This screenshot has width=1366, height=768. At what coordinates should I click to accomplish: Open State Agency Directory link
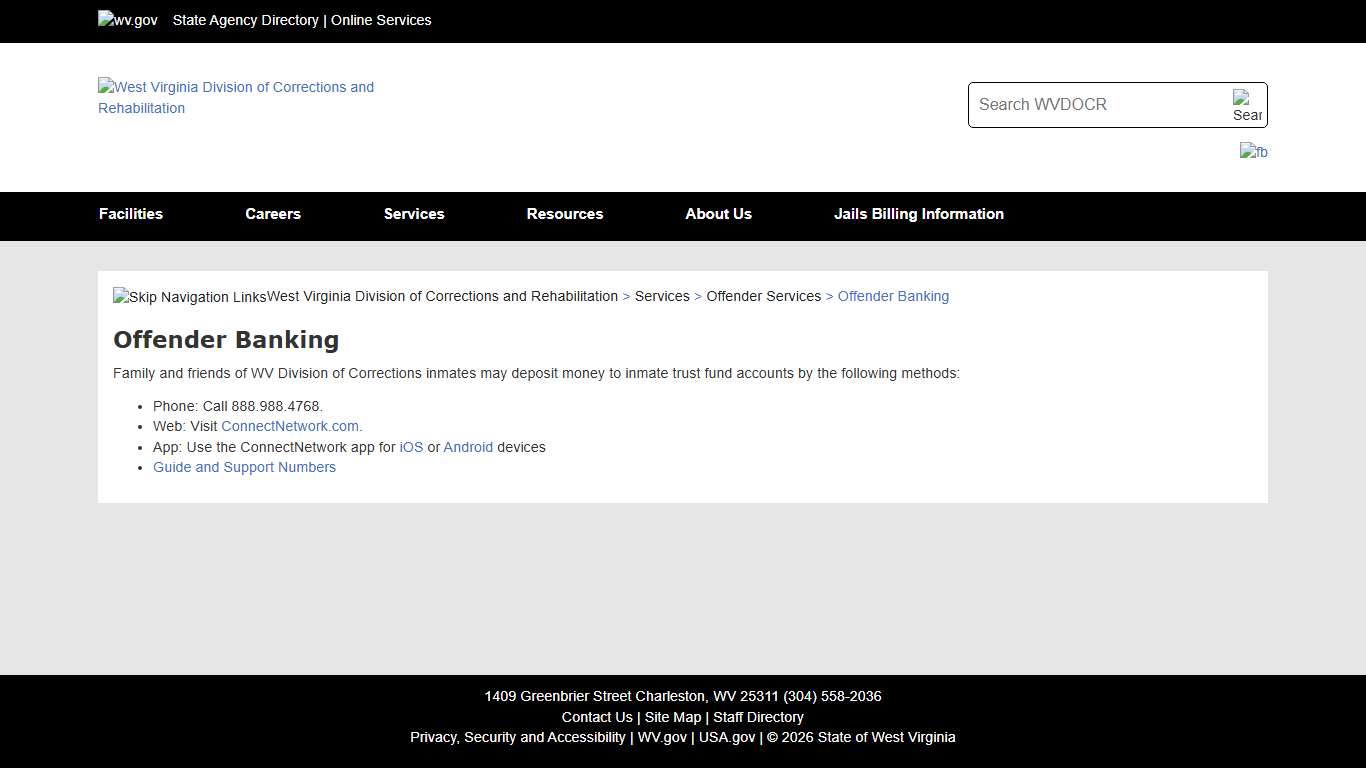(x=245, y=20)
